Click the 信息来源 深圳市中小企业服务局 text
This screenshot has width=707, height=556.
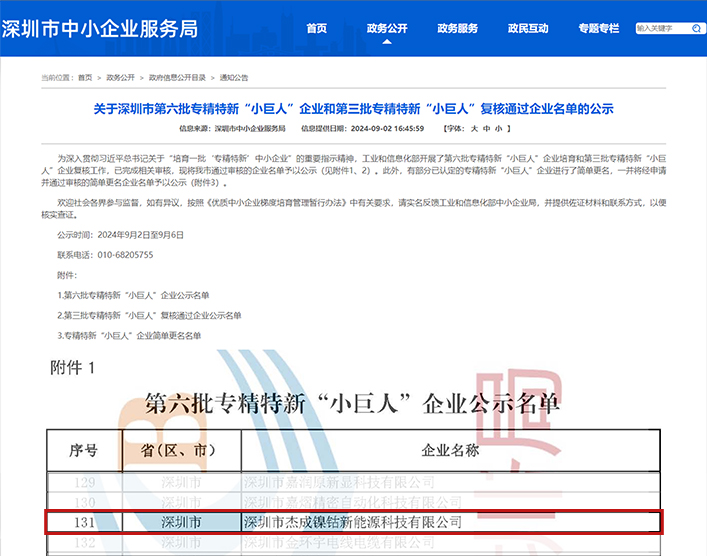tap(232, 129)
